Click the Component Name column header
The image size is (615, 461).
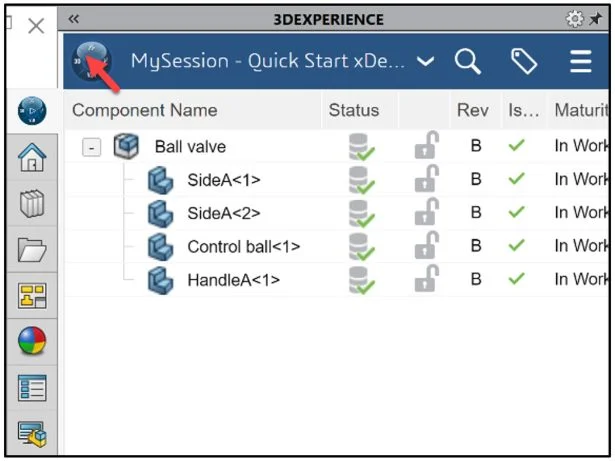click(x=145, y=110)
